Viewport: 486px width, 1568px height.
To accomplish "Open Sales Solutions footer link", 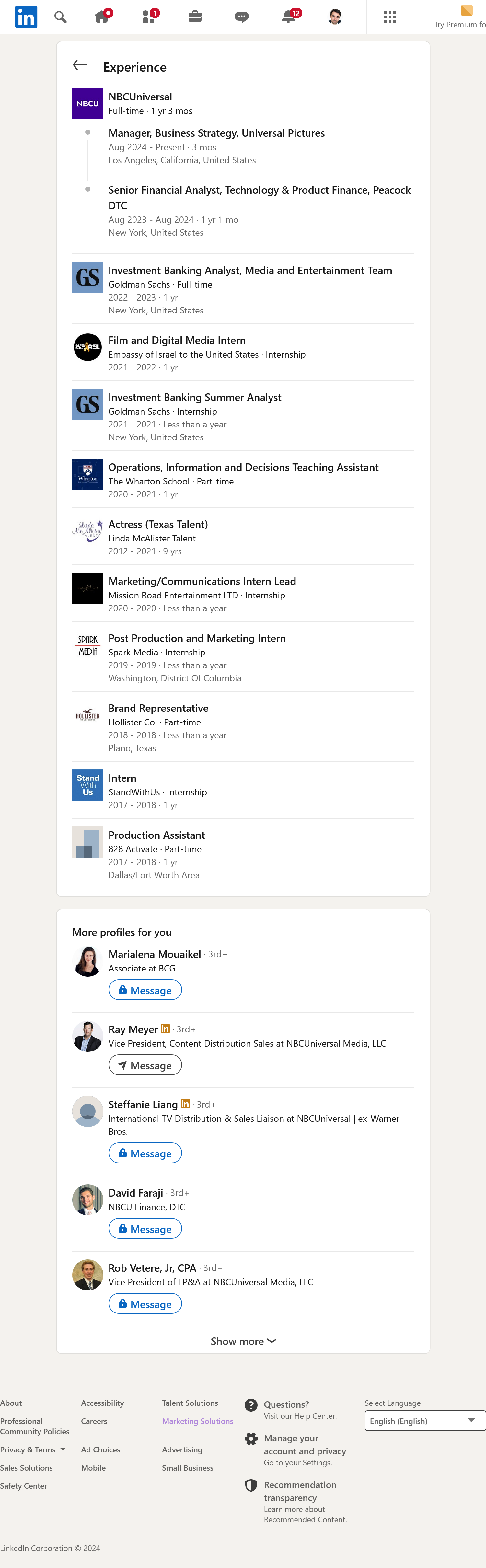I will [x=26, y=1468].
